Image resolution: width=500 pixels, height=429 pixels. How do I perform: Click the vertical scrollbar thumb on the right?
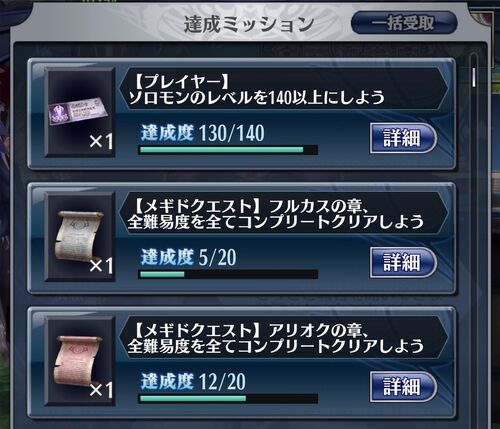[x=474, y=77]
